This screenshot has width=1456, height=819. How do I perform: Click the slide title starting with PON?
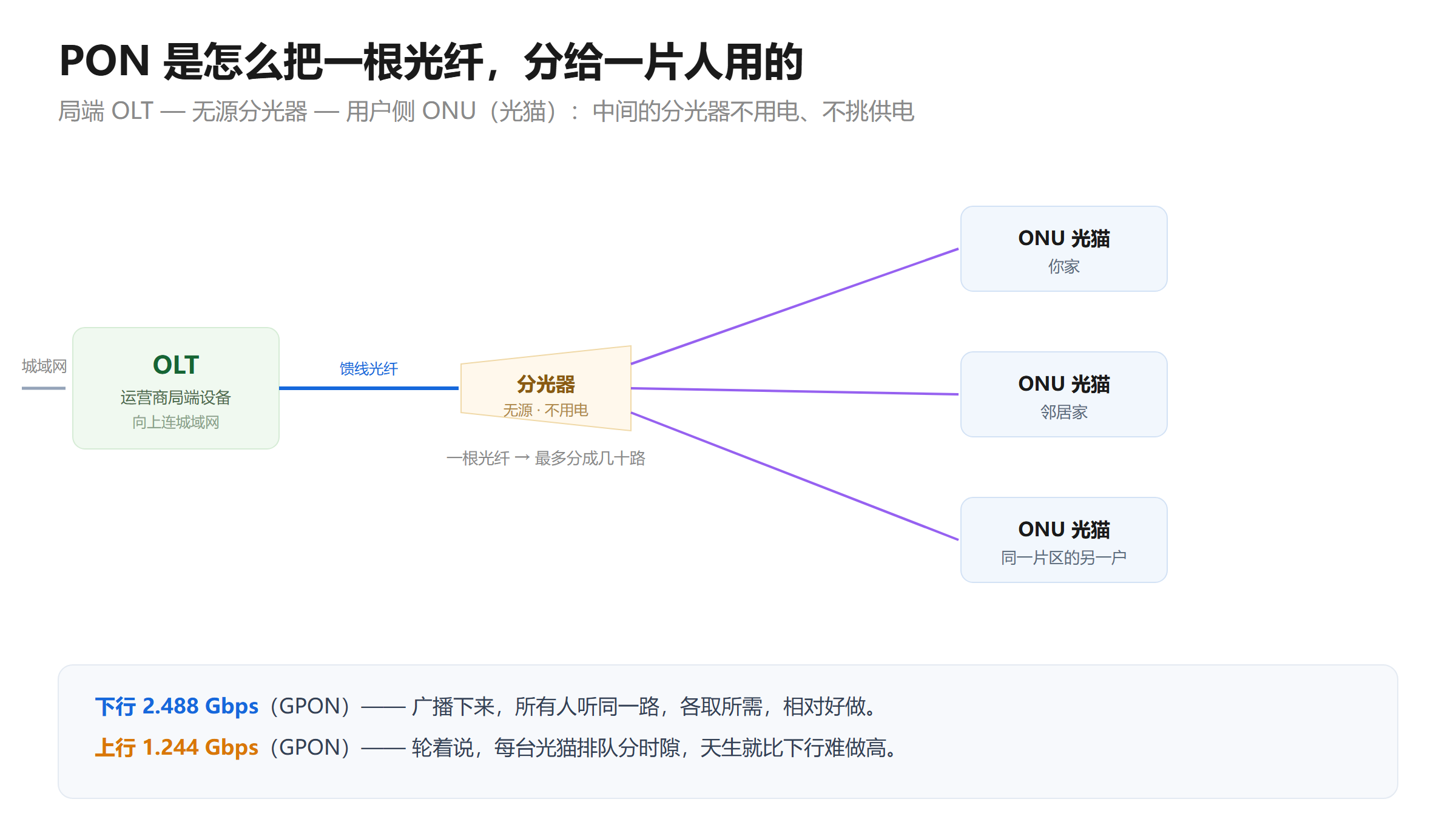point(431,61)
